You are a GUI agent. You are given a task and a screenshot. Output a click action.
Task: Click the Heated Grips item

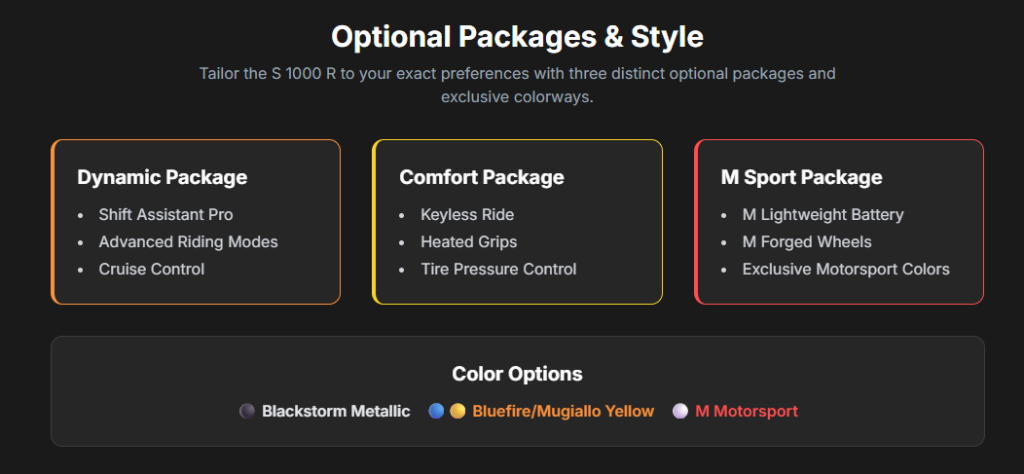469,242
